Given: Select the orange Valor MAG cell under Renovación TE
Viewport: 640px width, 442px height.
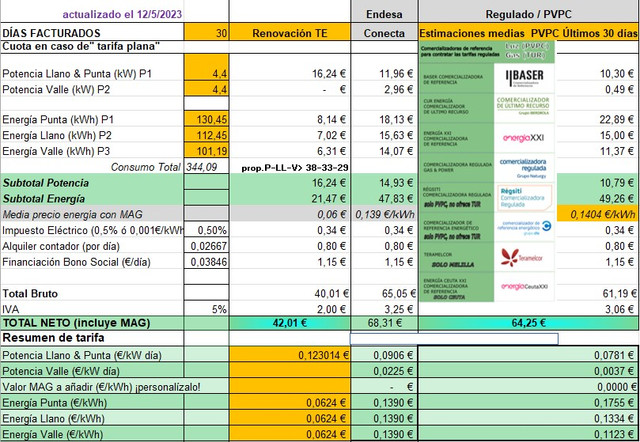Looking at the screenshot, I should pyautogui.click(x=290, y=386).
